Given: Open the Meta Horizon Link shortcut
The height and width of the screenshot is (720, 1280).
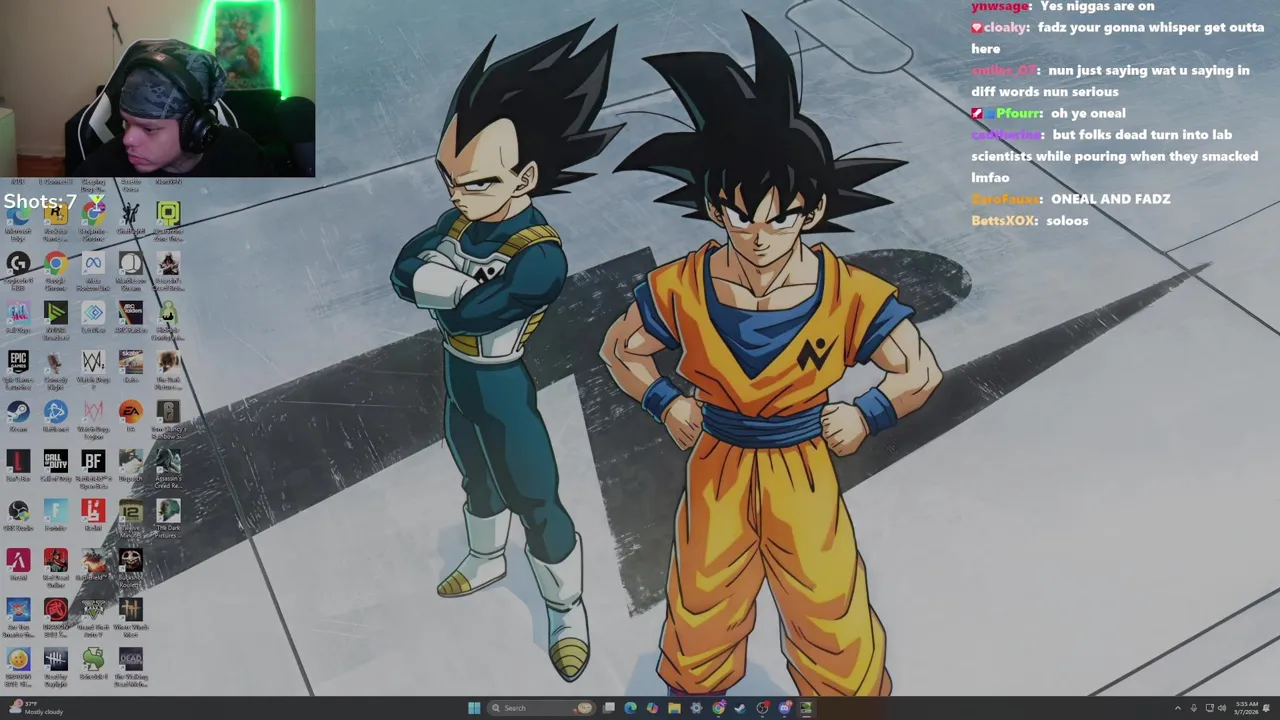Looking at the screenshot, I should pos(93,270).
